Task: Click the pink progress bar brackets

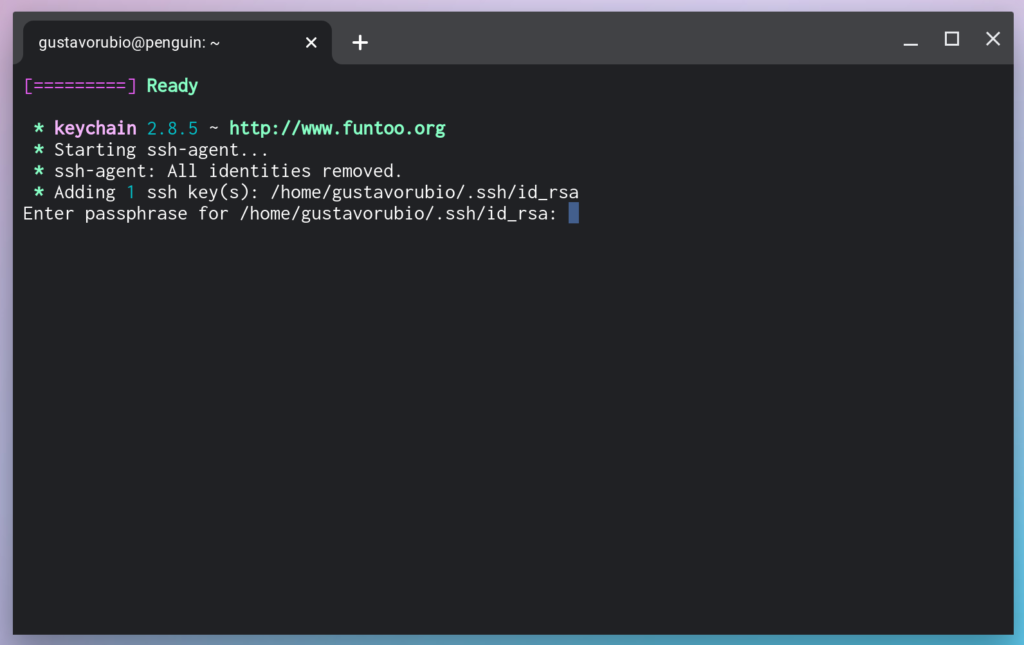Action: pyautogui.click(x=80, y=86)
